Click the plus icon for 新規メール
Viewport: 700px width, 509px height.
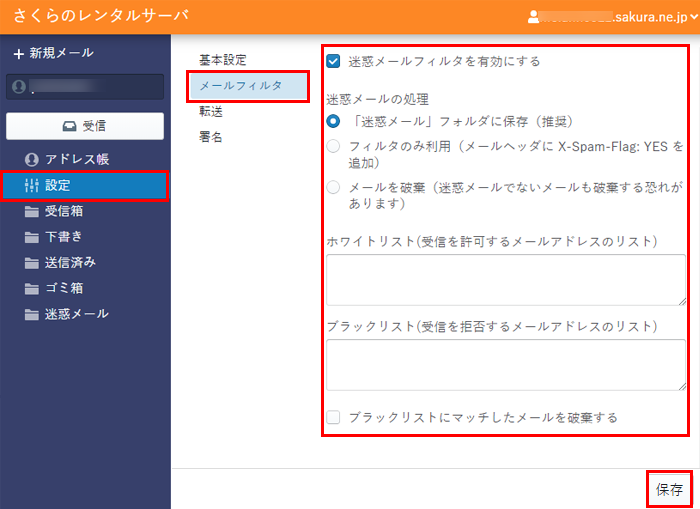[x=18, y=53]
